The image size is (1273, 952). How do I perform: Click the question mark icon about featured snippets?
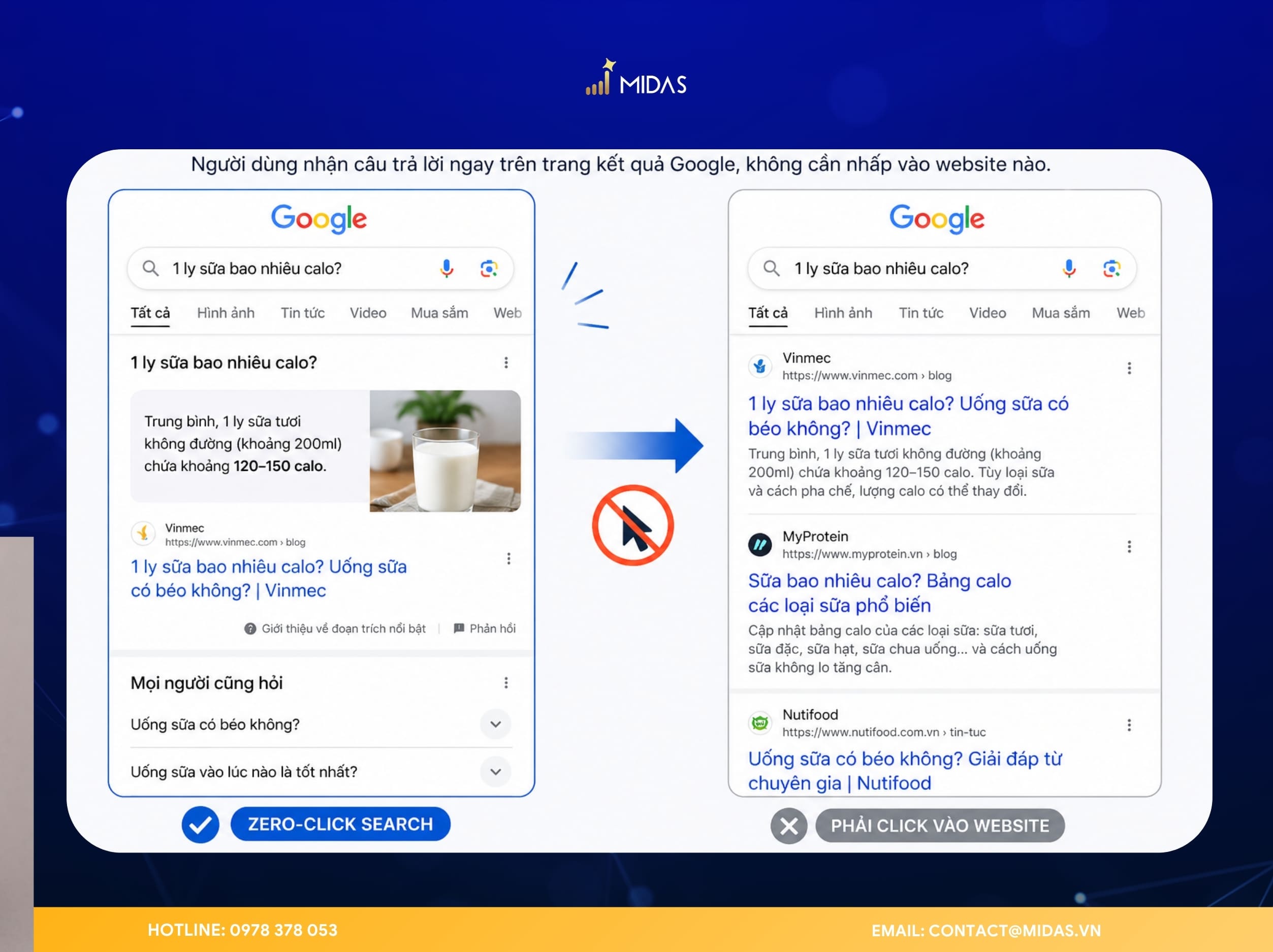[x=250, y=629]
